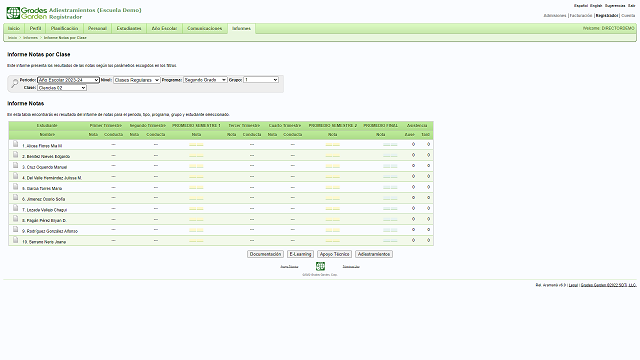The image size is (640, 360).
Task: Click the Estudiante column header
Action: click(x=47, y=125)
